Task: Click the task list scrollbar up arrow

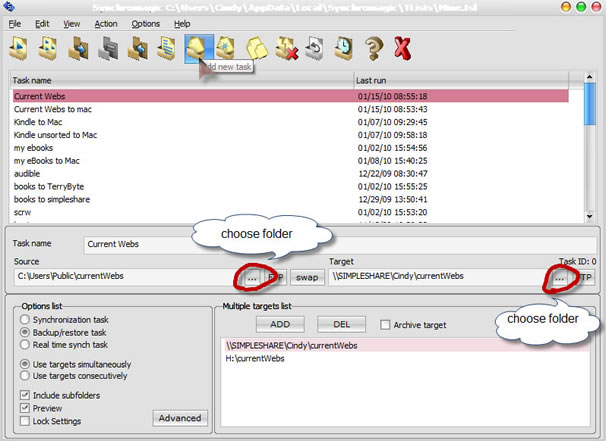Action: [x=589, y=77]
